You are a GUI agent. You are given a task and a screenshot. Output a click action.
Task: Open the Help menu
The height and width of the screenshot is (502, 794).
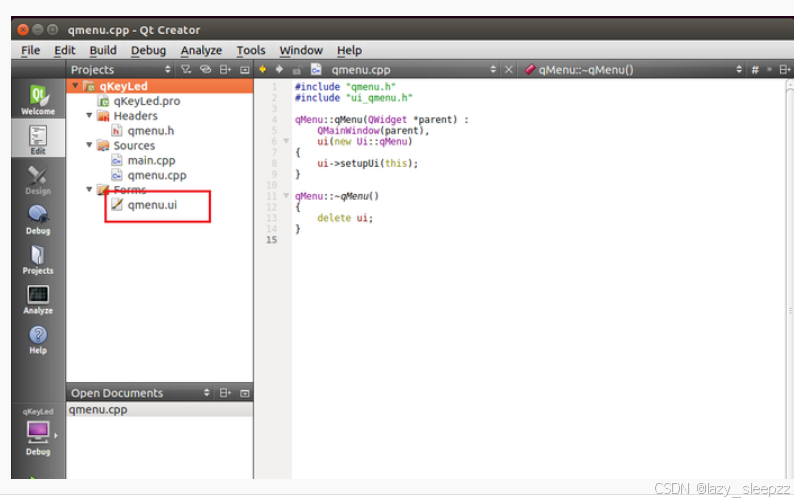[x=349, y=51]
